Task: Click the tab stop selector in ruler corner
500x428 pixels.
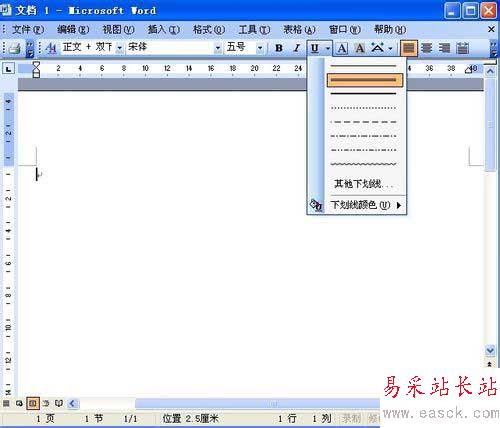Action: 8,69
